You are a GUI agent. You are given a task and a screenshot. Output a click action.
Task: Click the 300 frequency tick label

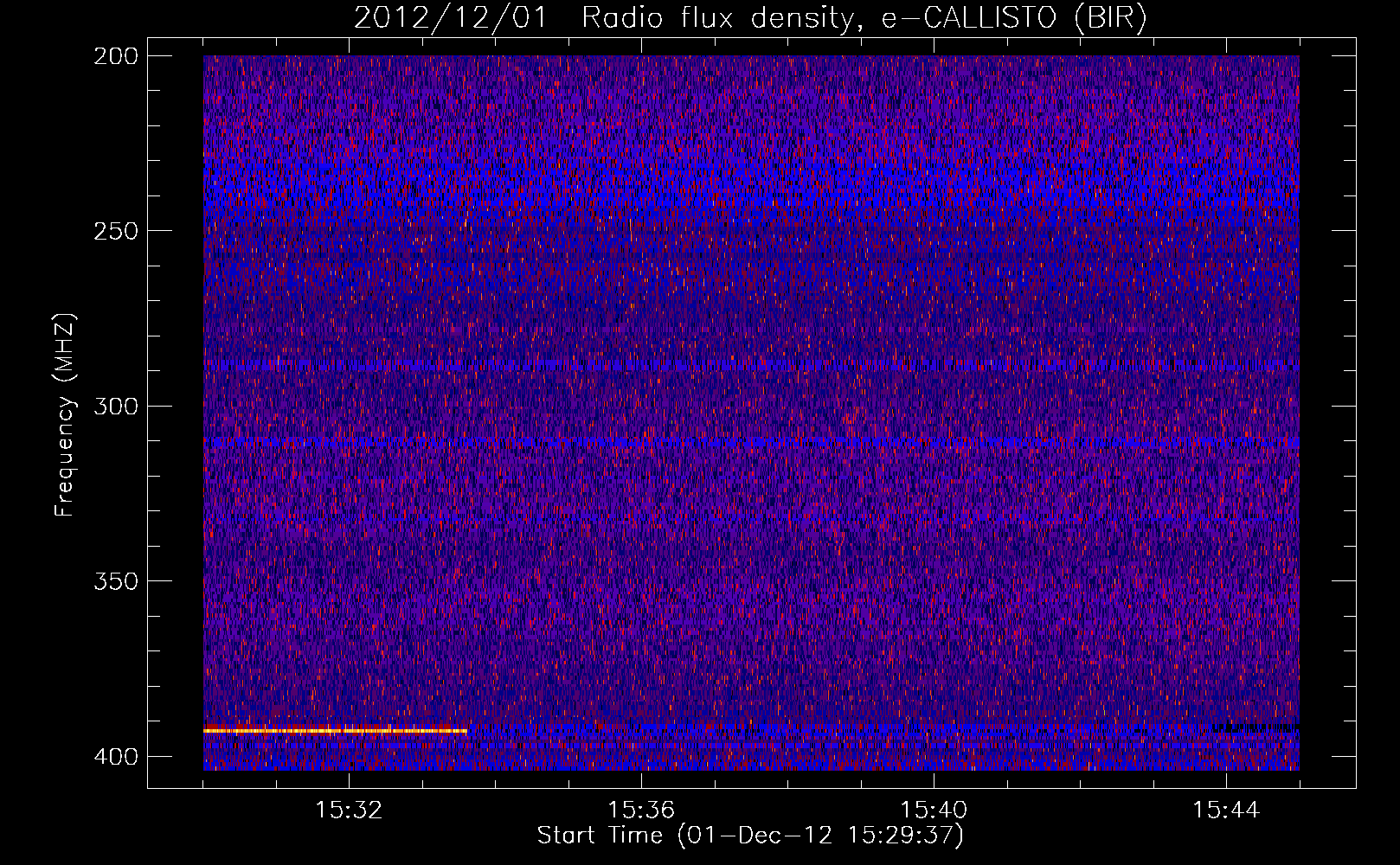[115, 406]
